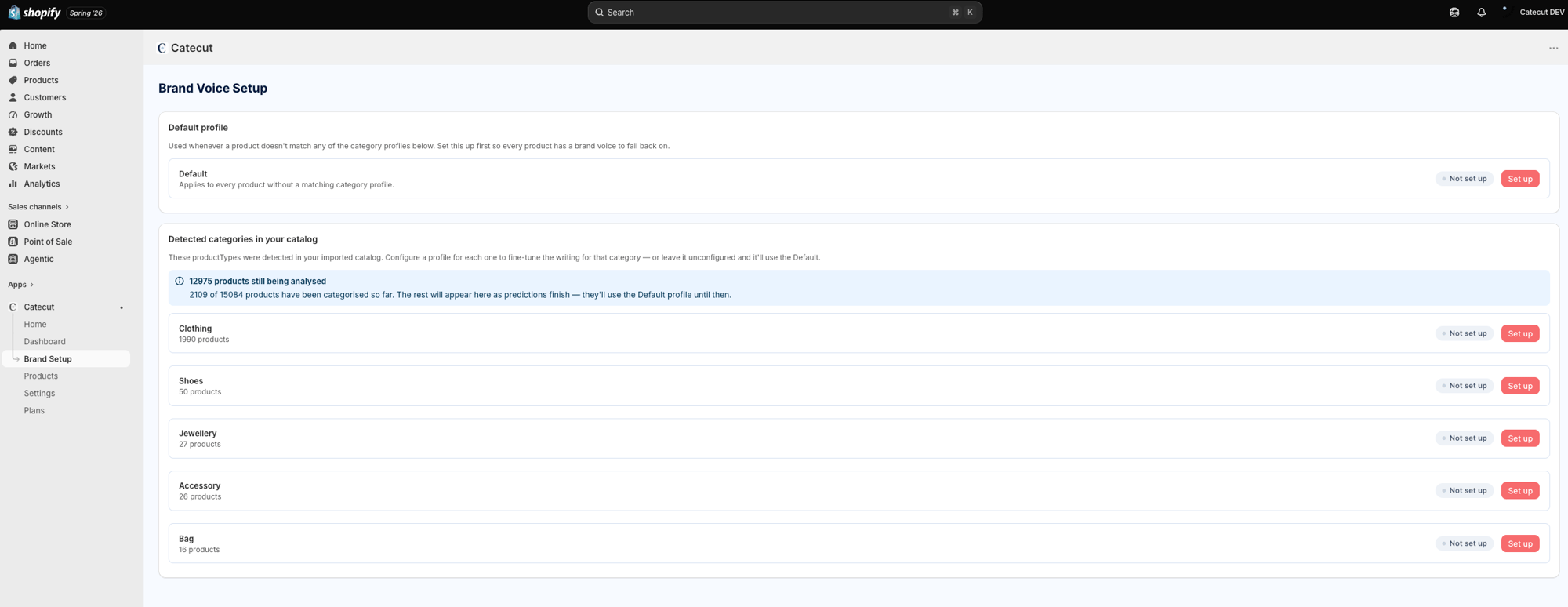The image size is (1568, 607).
Task: Click the Content icon
Action: pos(13,149)
